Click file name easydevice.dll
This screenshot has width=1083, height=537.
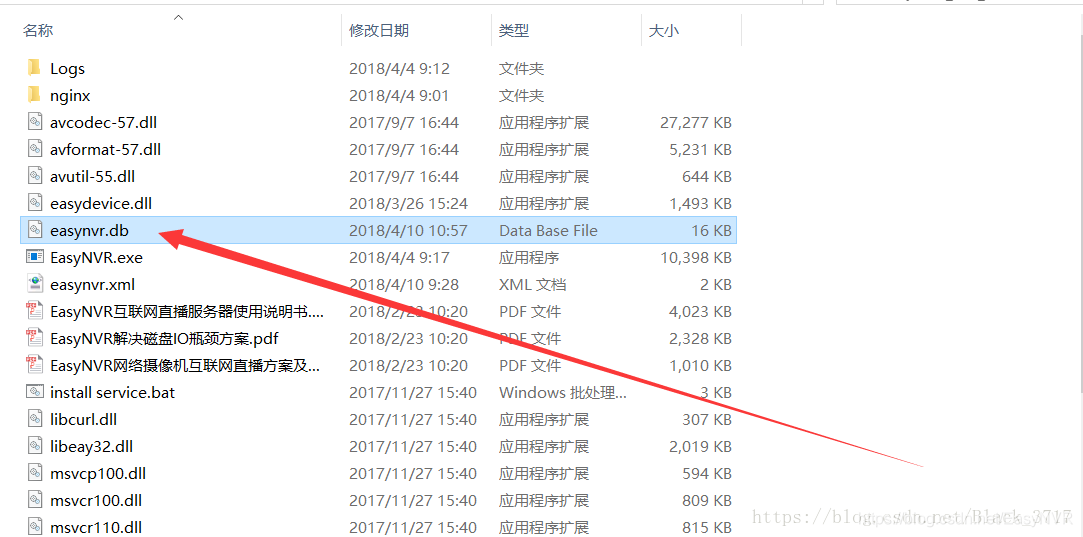point(101,203)
